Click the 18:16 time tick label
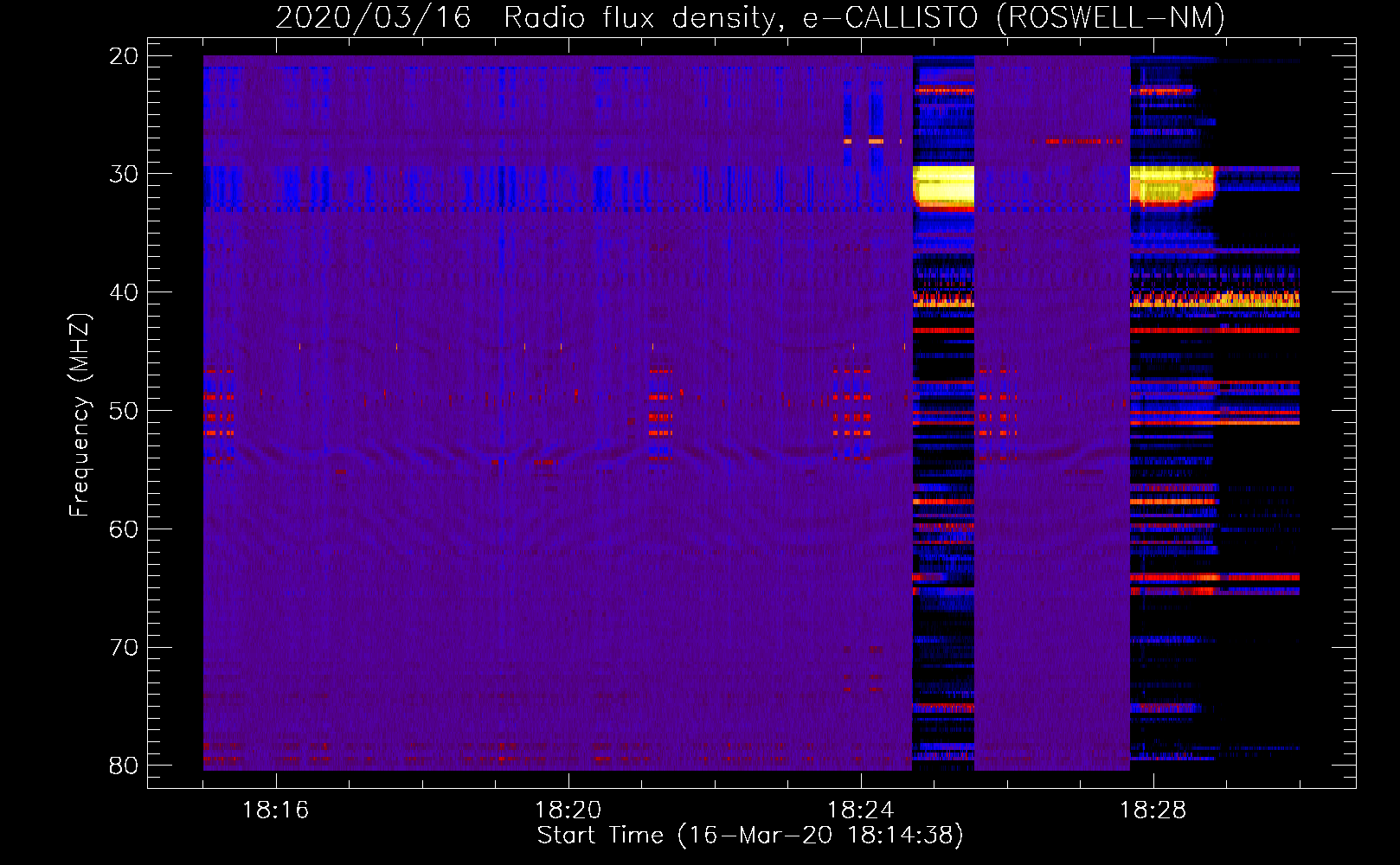The image size is (1400, 865). pyautogui.click(x=275, y=811)
